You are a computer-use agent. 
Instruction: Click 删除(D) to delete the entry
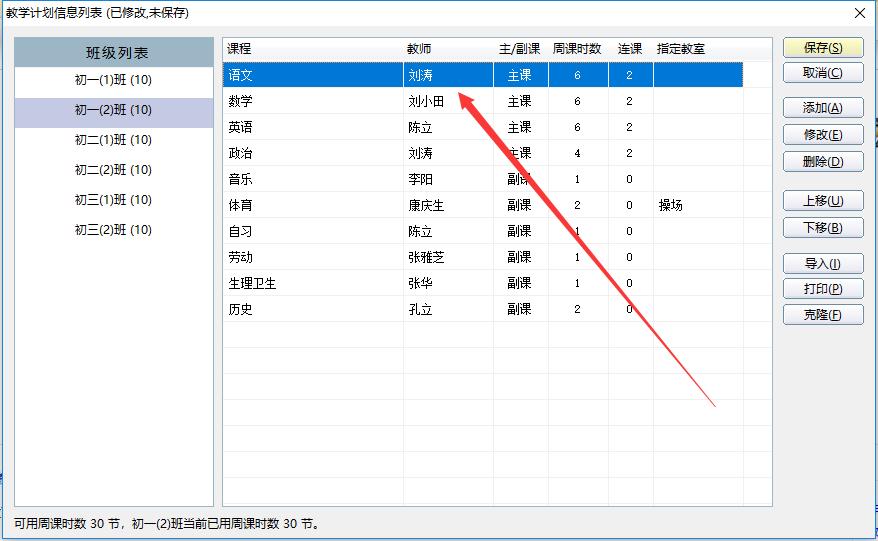(823, 162)
